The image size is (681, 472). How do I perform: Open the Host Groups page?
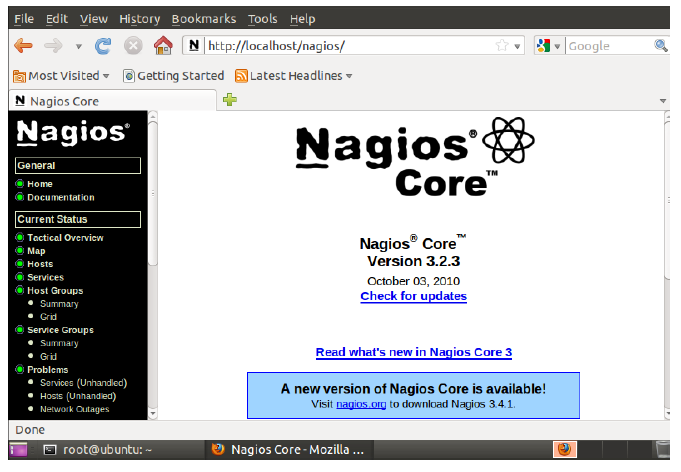55,290
